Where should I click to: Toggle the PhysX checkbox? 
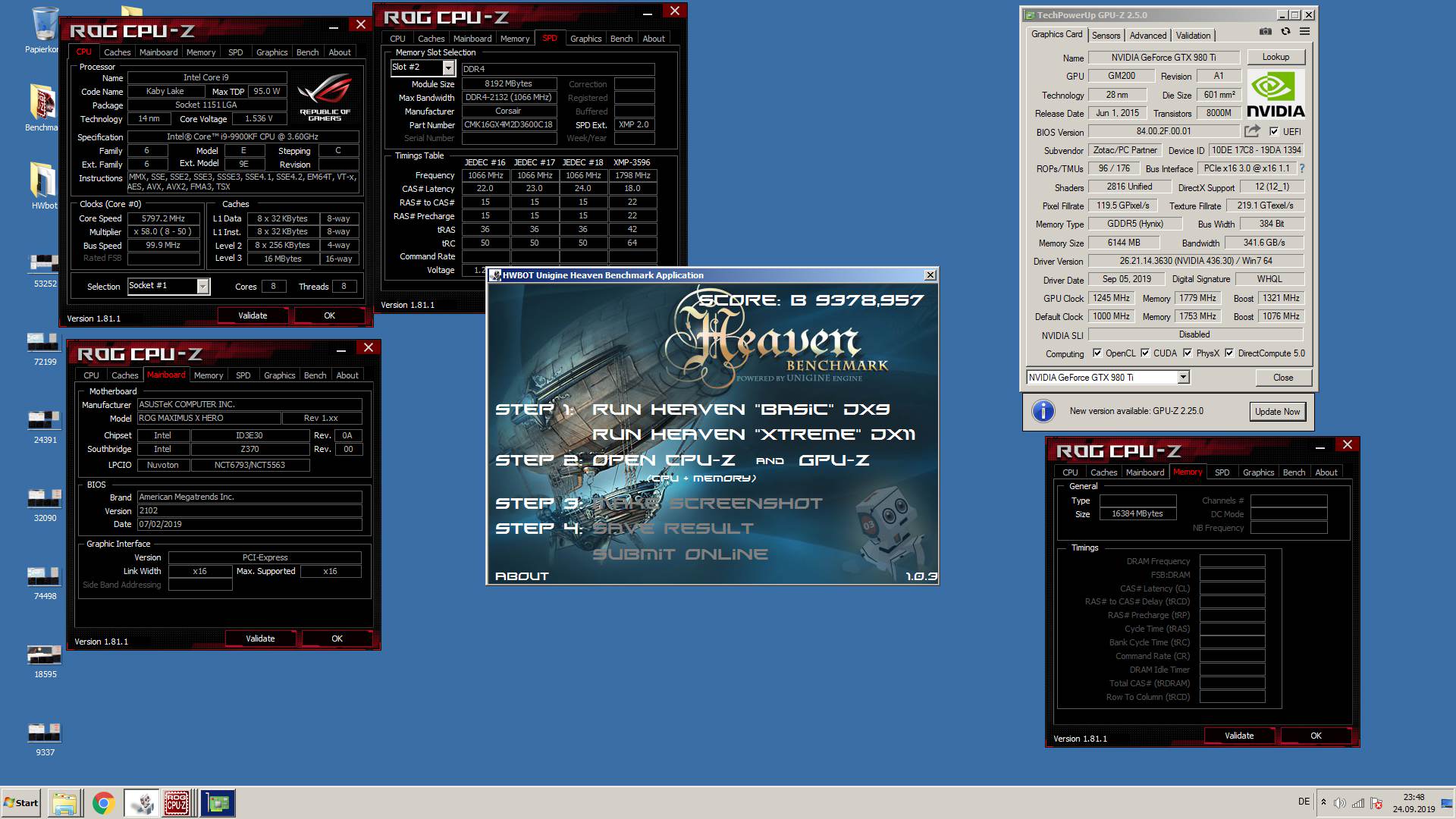(x=1188, y=353)
